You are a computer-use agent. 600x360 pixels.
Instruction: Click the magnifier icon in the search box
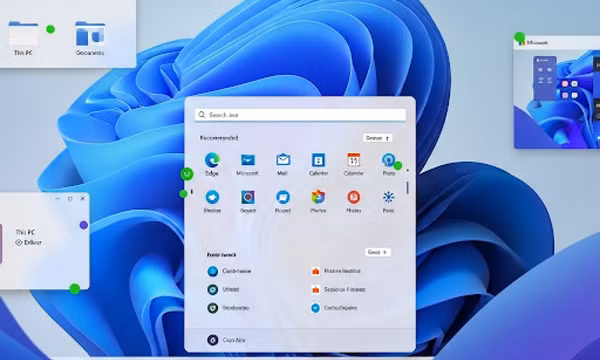point(202,115)
